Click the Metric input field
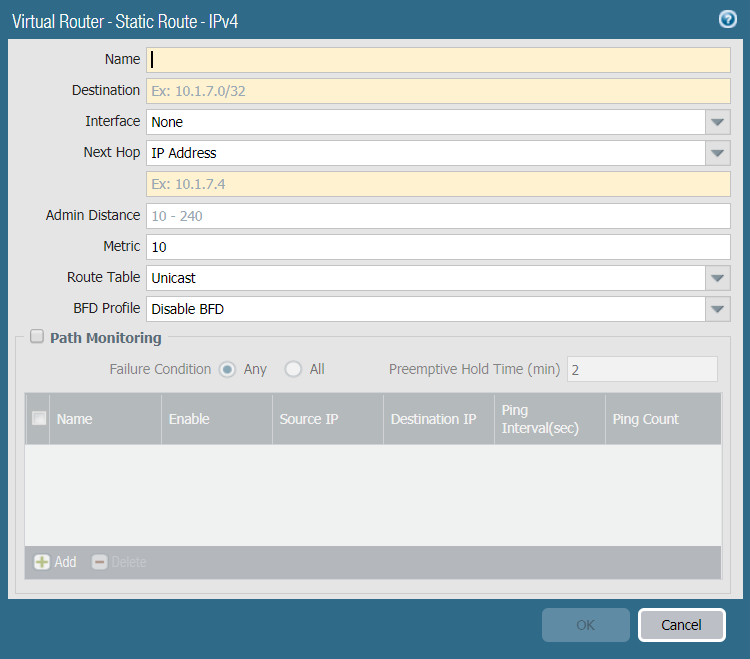This screenshot has height=659, width=750. coord(438,247)
